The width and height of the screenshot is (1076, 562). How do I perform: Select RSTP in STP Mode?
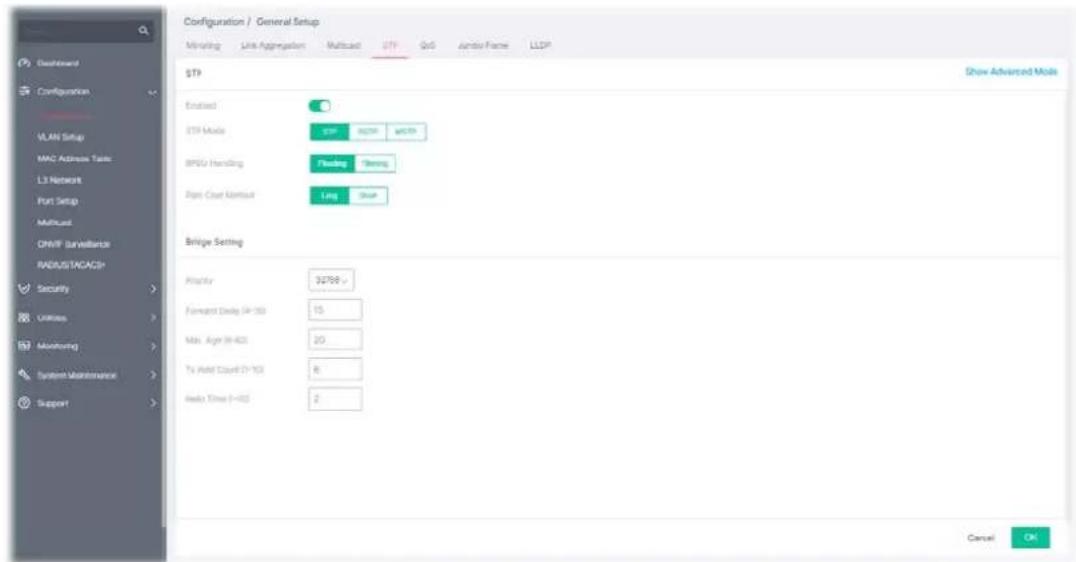tap(368, 132)
